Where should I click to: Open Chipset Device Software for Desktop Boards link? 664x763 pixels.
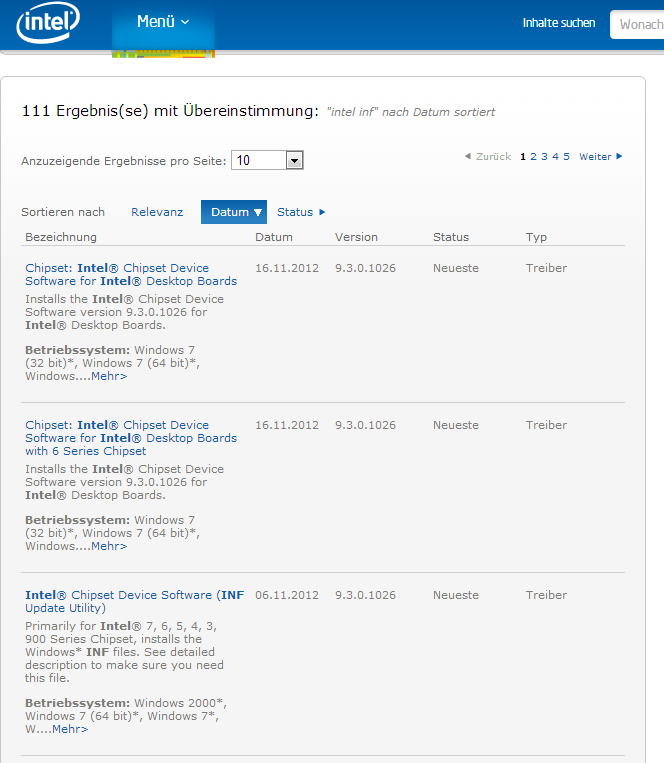coord(131,274)
